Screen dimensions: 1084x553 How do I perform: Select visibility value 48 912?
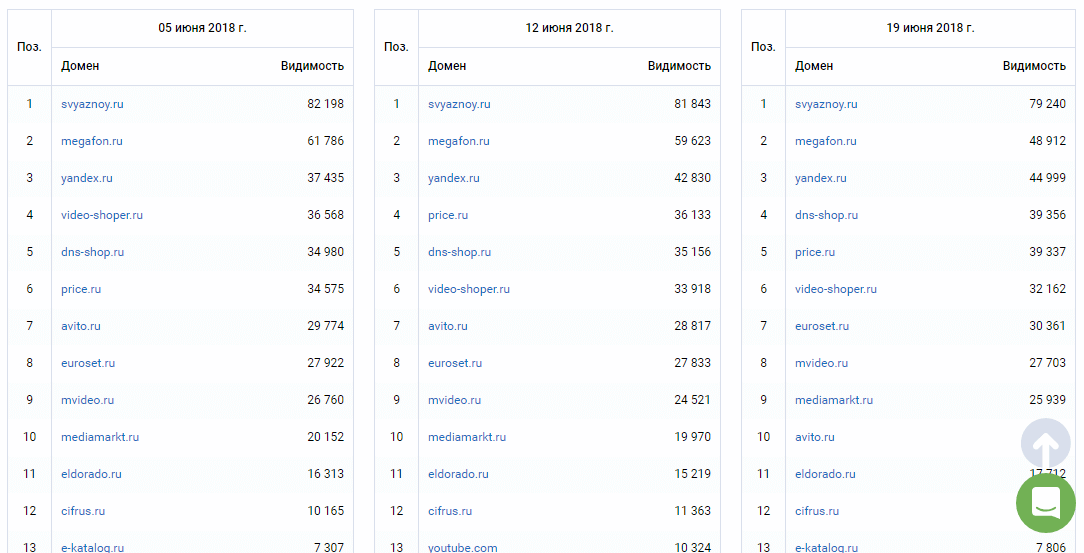click(1047, 141)
